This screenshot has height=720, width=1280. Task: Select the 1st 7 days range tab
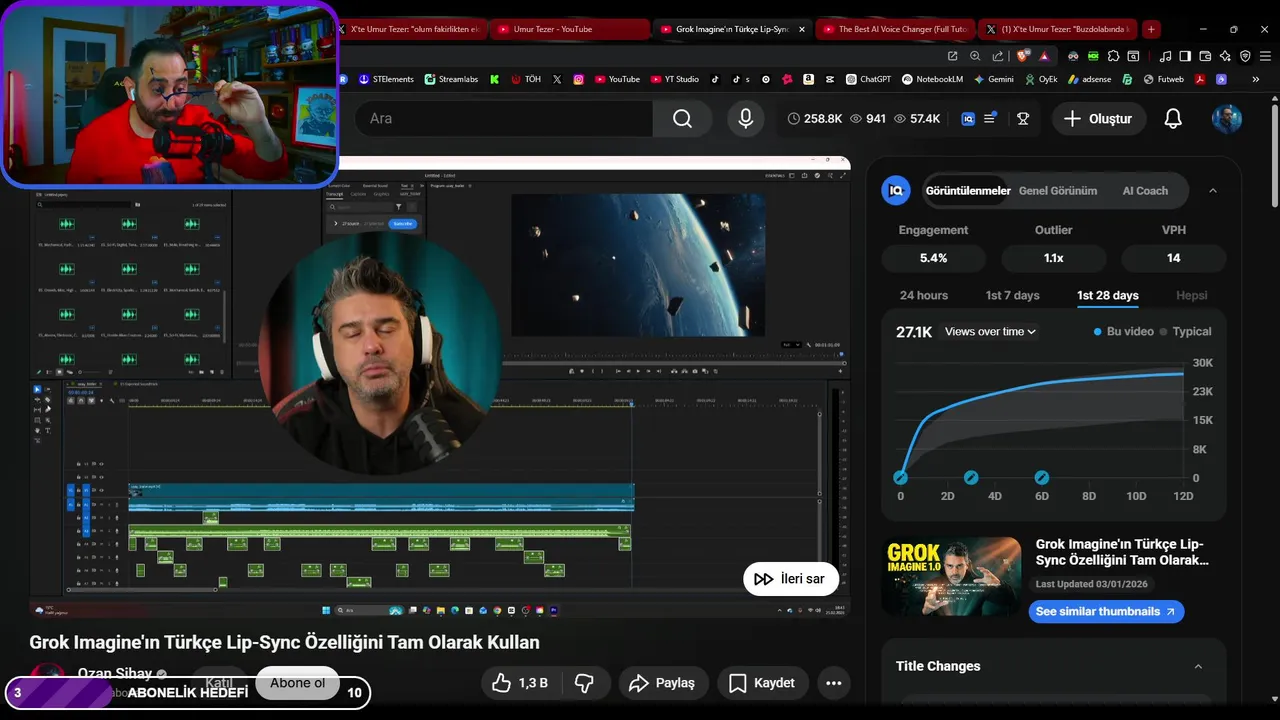[x=1012, y=295]
